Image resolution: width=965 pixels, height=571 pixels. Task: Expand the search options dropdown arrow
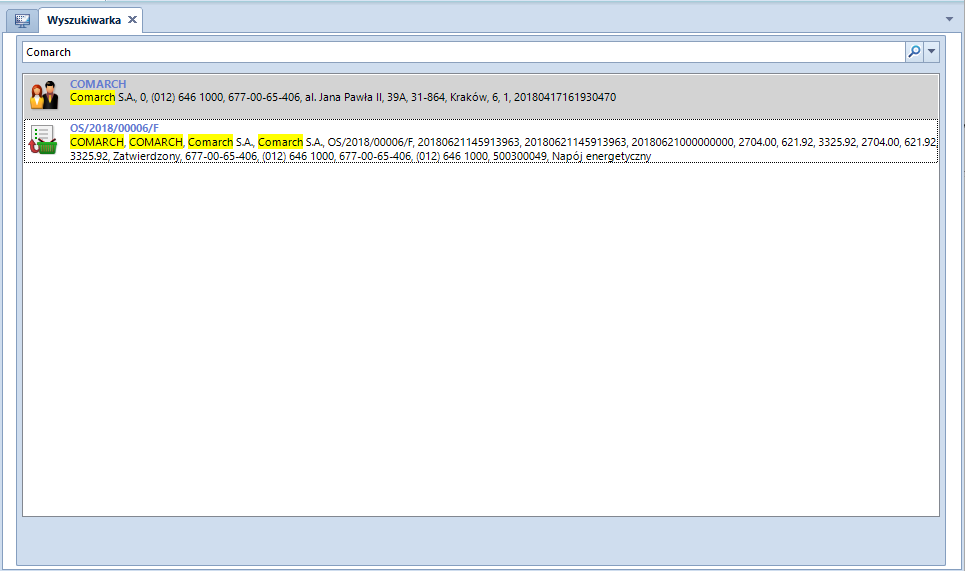(x=932, y=52)
